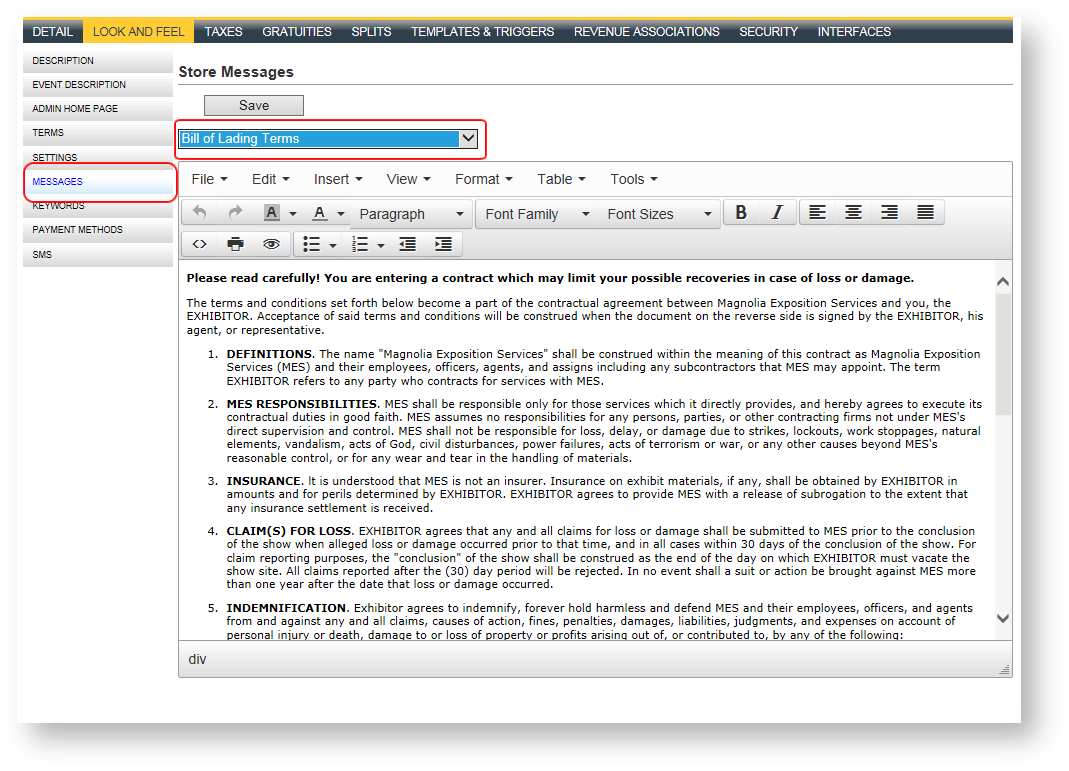Viewport: 1069px width, 771px height.
Task: Justify the text alignment
Action: pyautogui.click(x=925, y=213)
